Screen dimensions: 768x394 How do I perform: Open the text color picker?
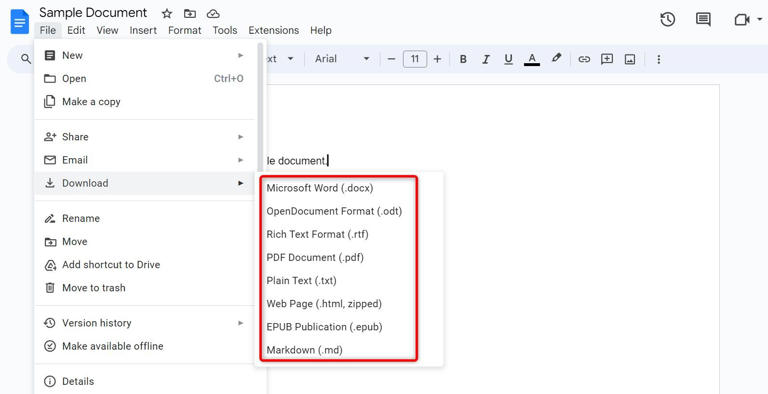pyautogui.click(x=532, y=59)
